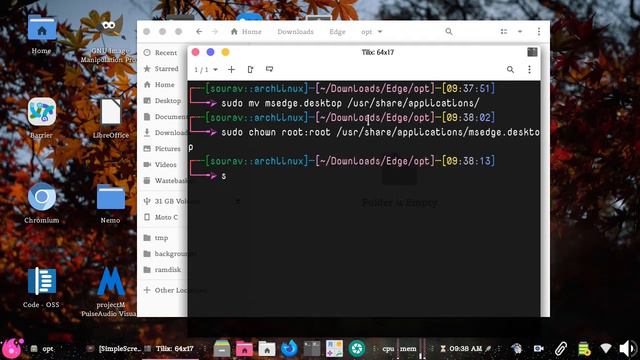
Task: Launch the green shutter icon in taskbar
Action: point(357,349)
